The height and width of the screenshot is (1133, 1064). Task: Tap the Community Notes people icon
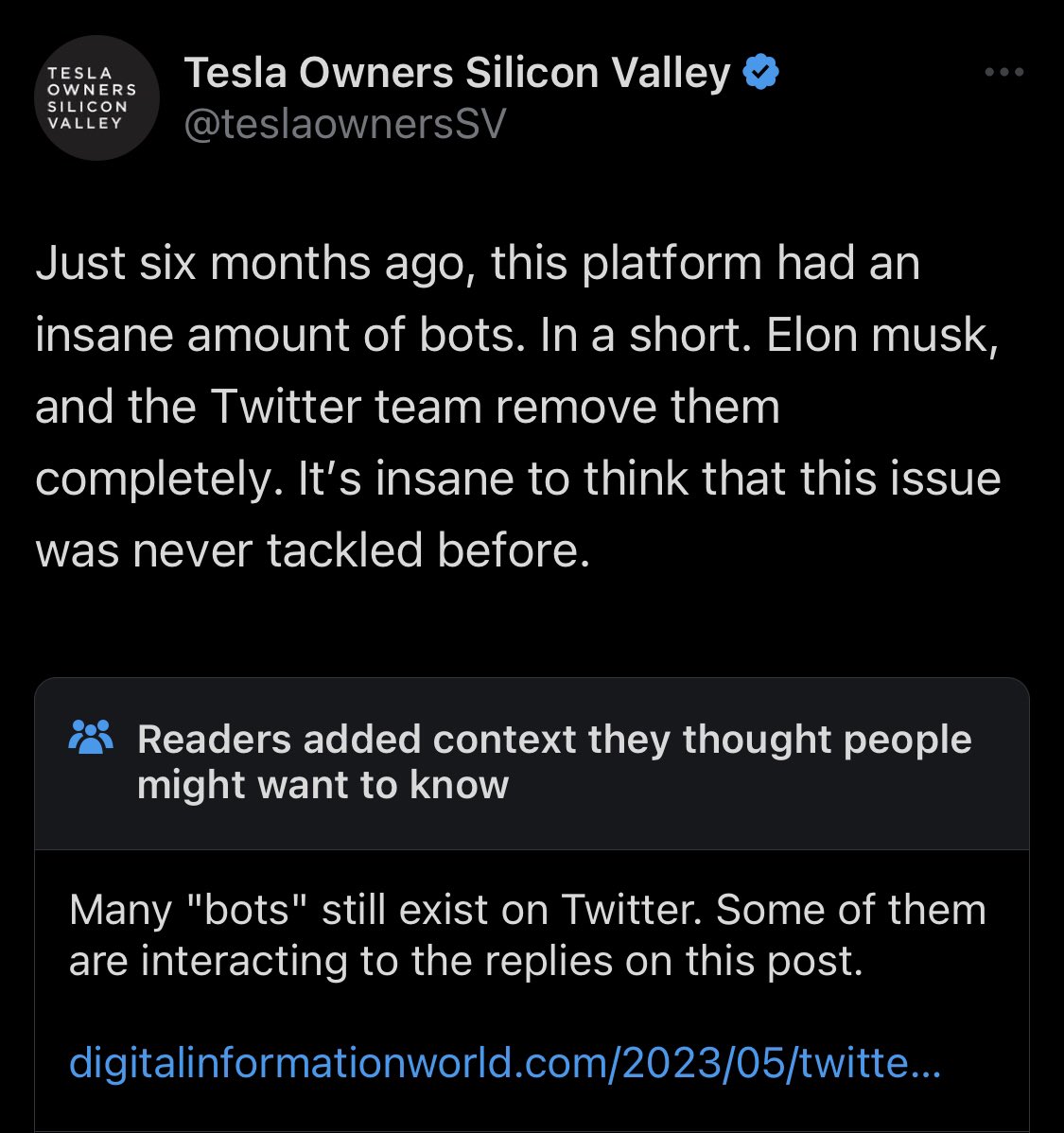91,737
